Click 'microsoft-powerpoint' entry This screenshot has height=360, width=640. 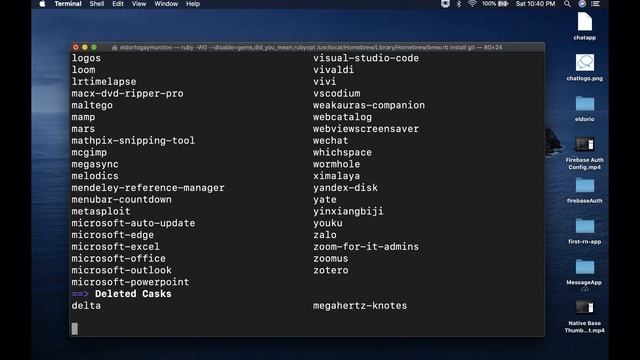130,282
